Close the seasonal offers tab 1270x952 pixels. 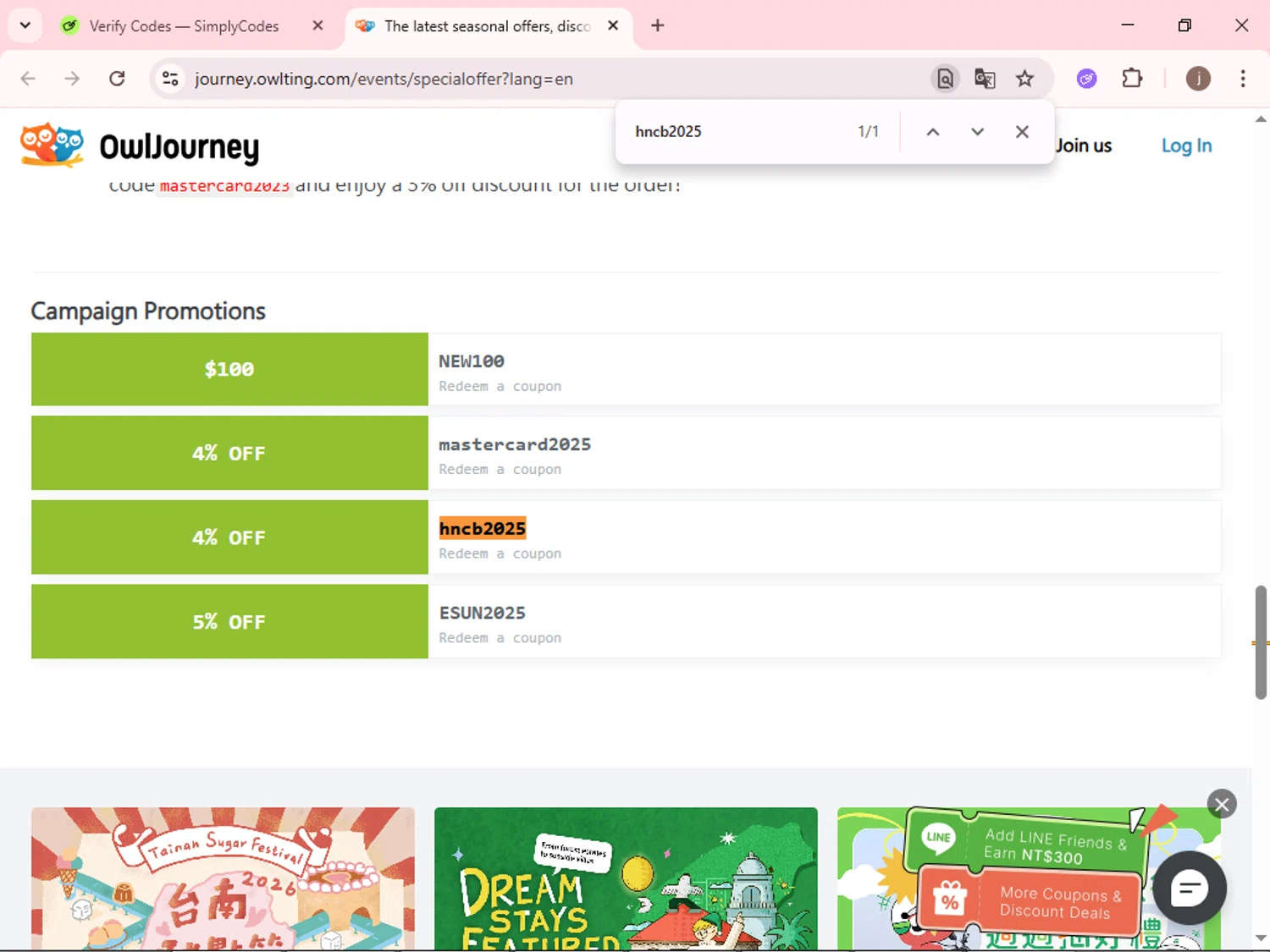(x=613, y=25)
